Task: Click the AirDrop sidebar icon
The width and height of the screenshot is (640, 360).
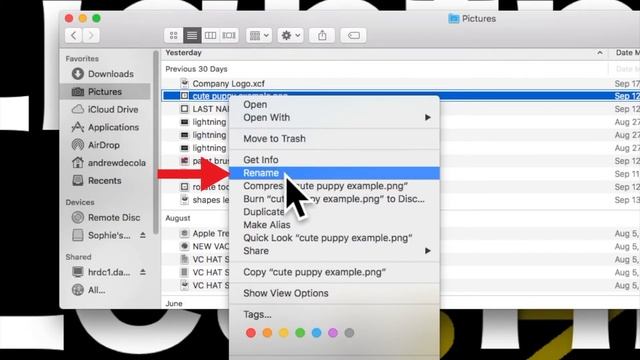Action: tap(78, 145)
